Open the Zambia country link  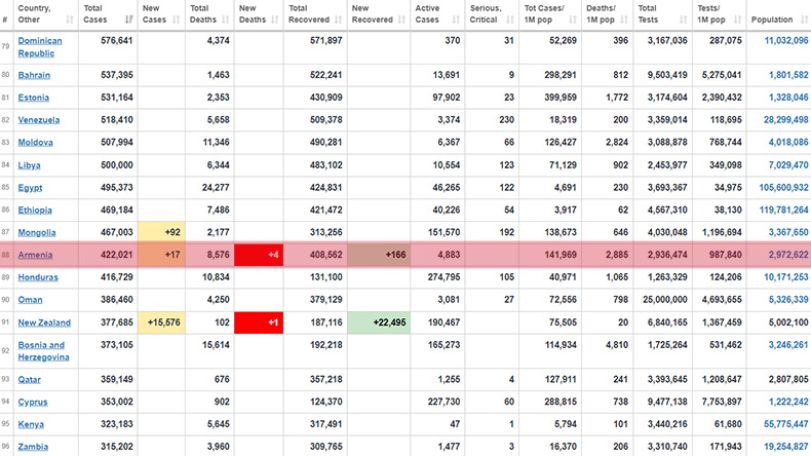[x=33, y=447]
